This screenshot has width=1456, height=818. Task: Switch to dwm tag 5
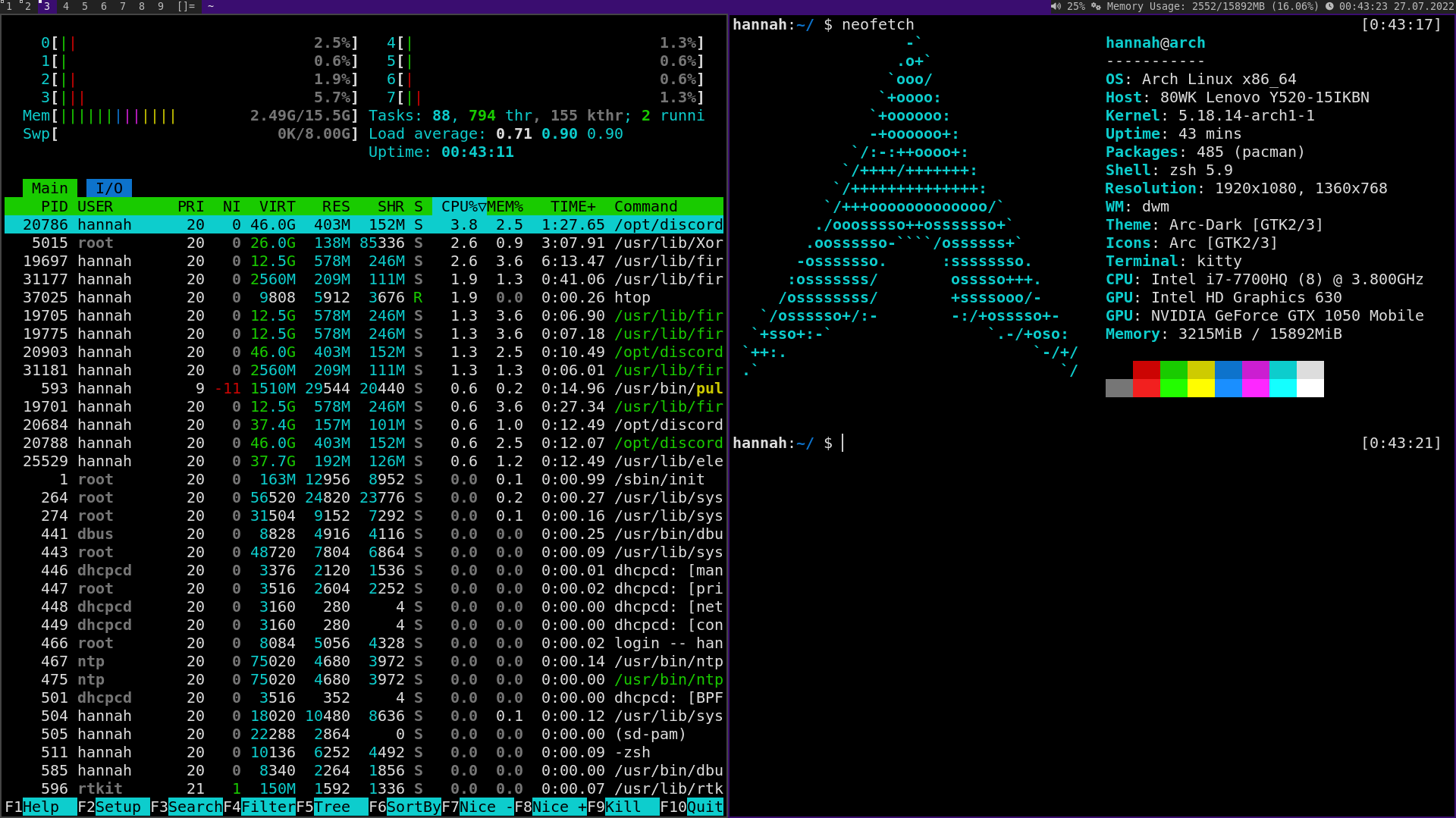coord(84,6)
